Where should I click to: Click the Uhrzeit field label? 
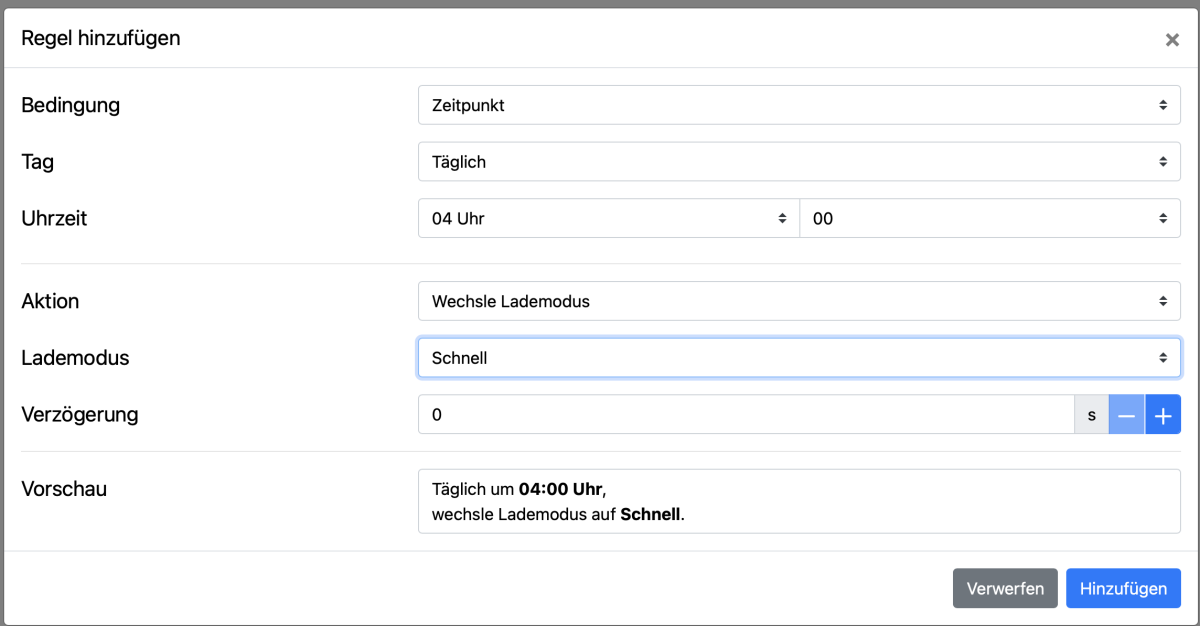pyautogui.click(x=55, y=218)
